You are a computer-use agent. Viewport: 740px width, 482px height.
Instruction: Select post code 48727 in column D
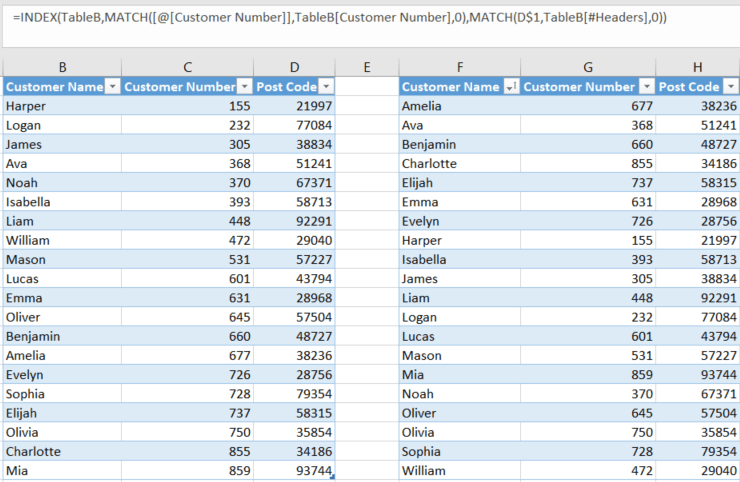click(x=294, y=336)
